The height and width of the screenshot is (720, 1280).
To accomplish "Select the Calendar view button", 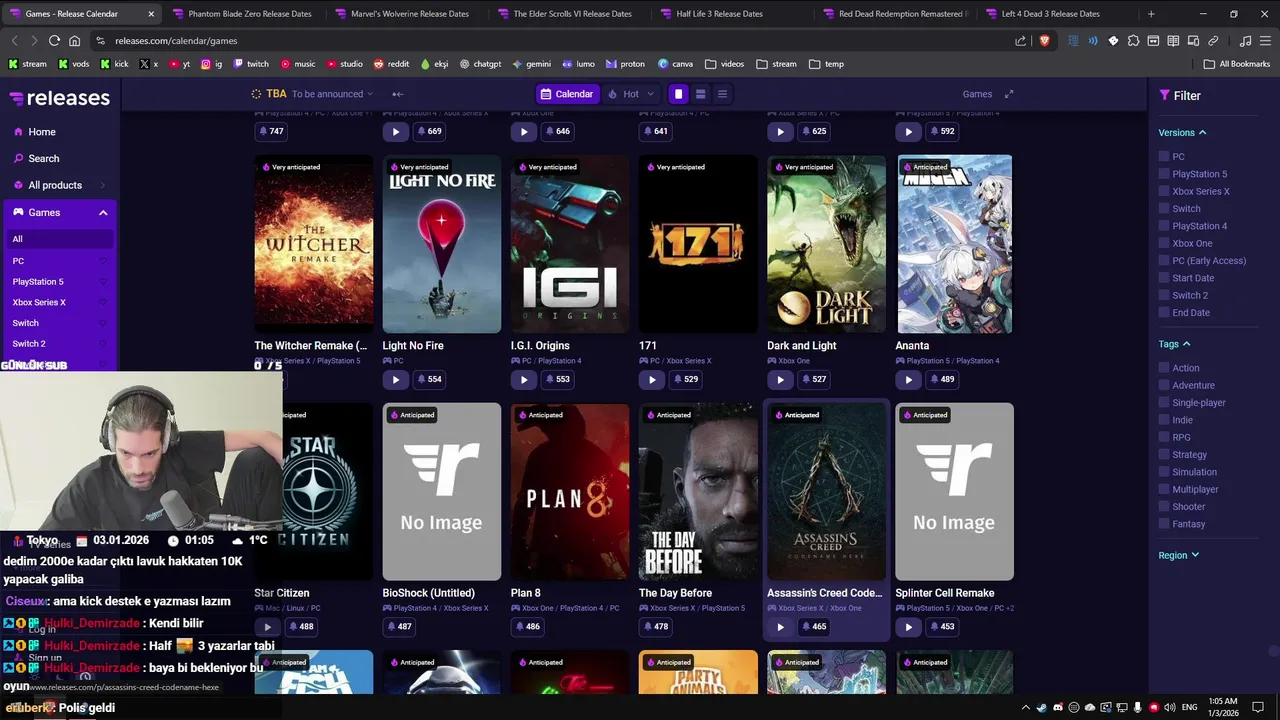I will pyautogui.click(x=567, y=94).
